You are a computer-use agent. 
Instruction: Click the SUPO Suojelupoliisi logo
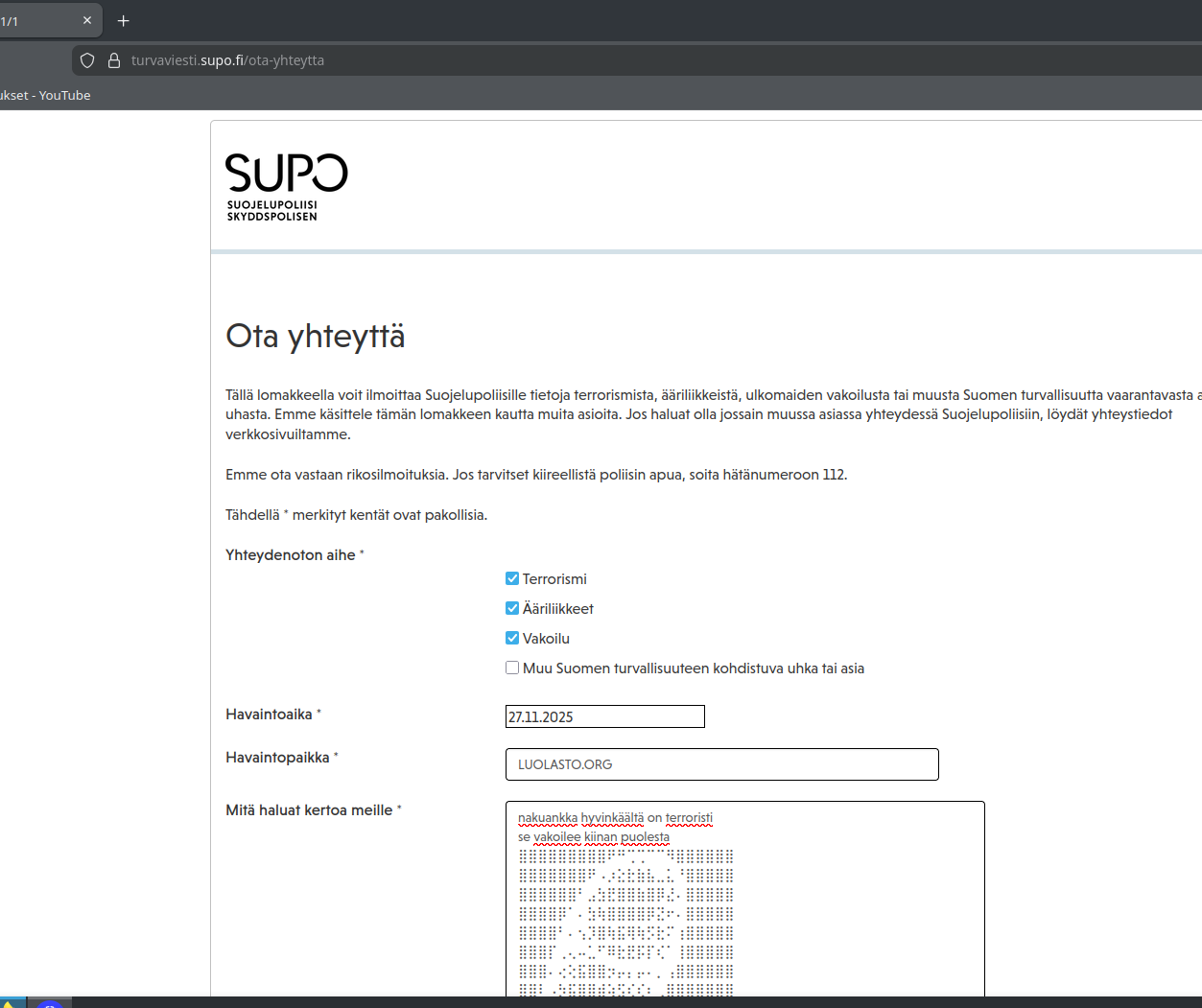click(x=286, y=187)
